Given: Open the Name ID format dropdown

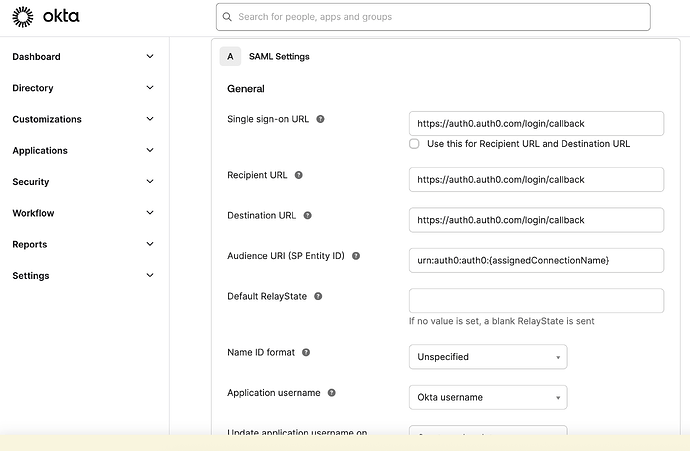Looking at the screenshot, I should pos(488,357).
